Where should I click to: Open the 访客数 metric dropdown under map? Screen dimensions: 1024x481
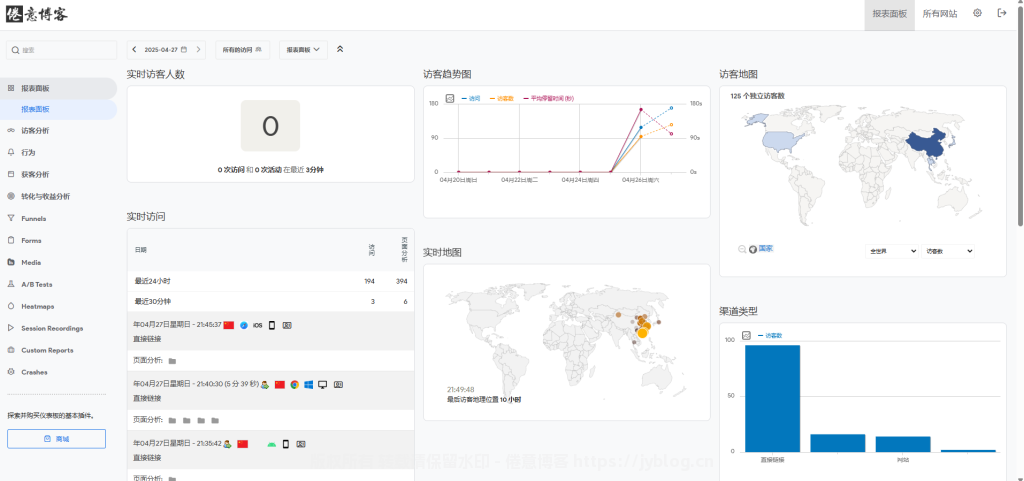pyautogui.click(x=948, y=251)
